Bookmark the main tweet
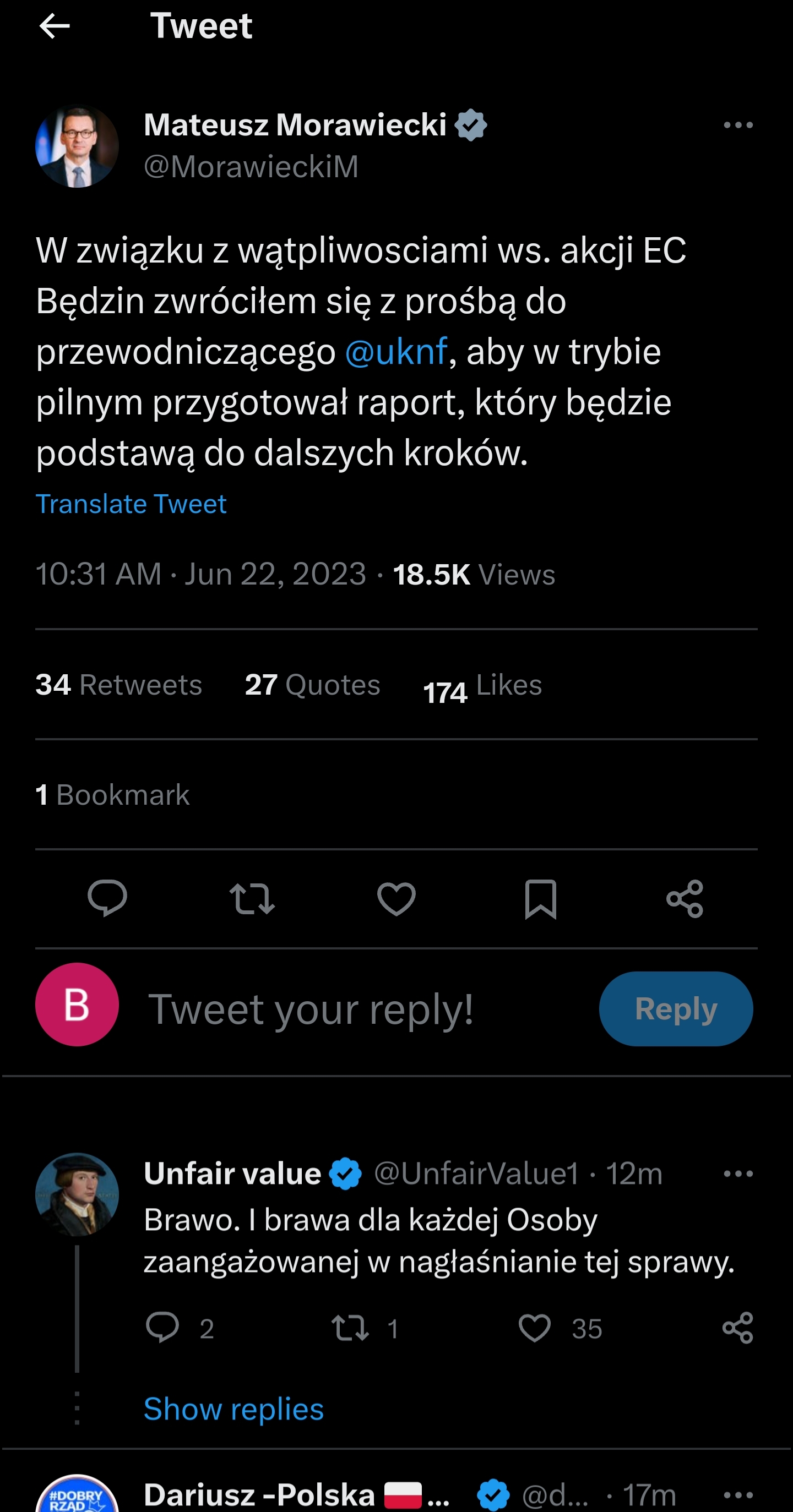The height and width of the screenshot is (1512, 793). pyautogui.click(x=540, y=898)
